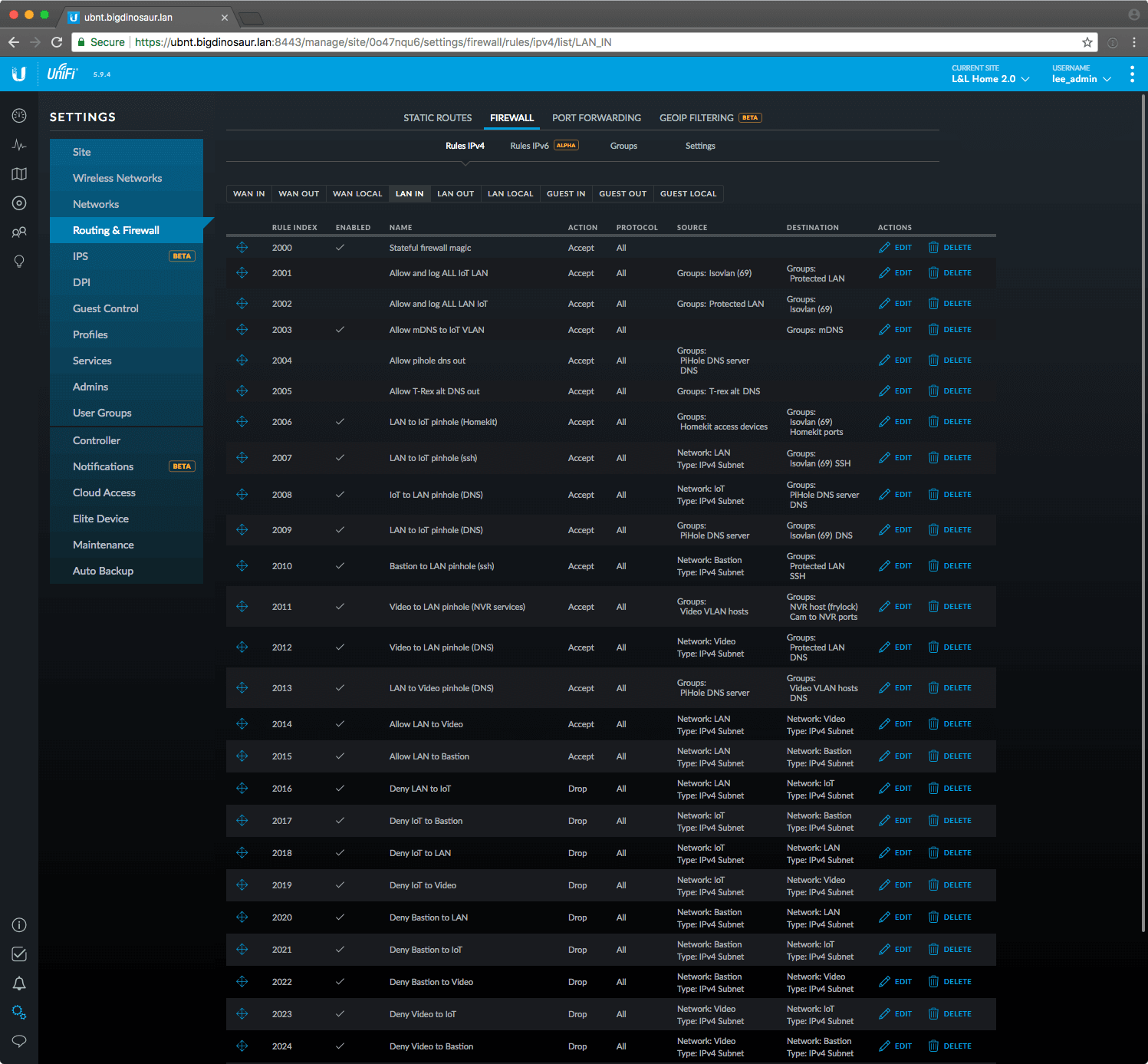The height and width of the screenshot is (1064, 1148).
Task: Click the pencil edit icon for rule 2003
Action: click(x=885, y=330)
